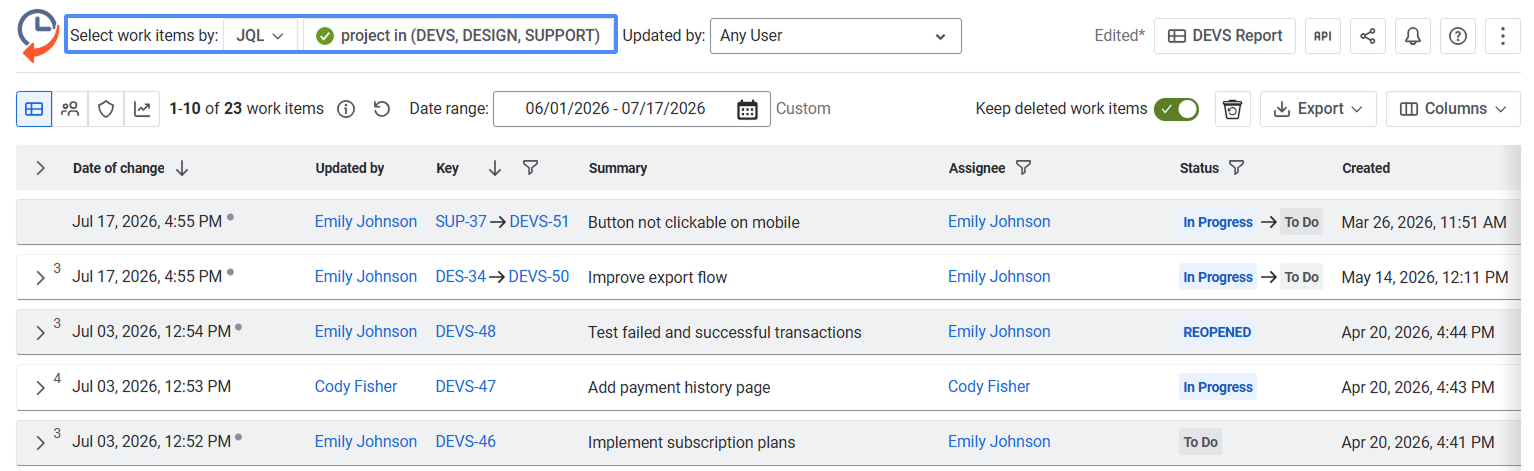Click the Jul 03, 2026, 12:53 PM date
Screen dimensions: 1534x471
(152, 387)
